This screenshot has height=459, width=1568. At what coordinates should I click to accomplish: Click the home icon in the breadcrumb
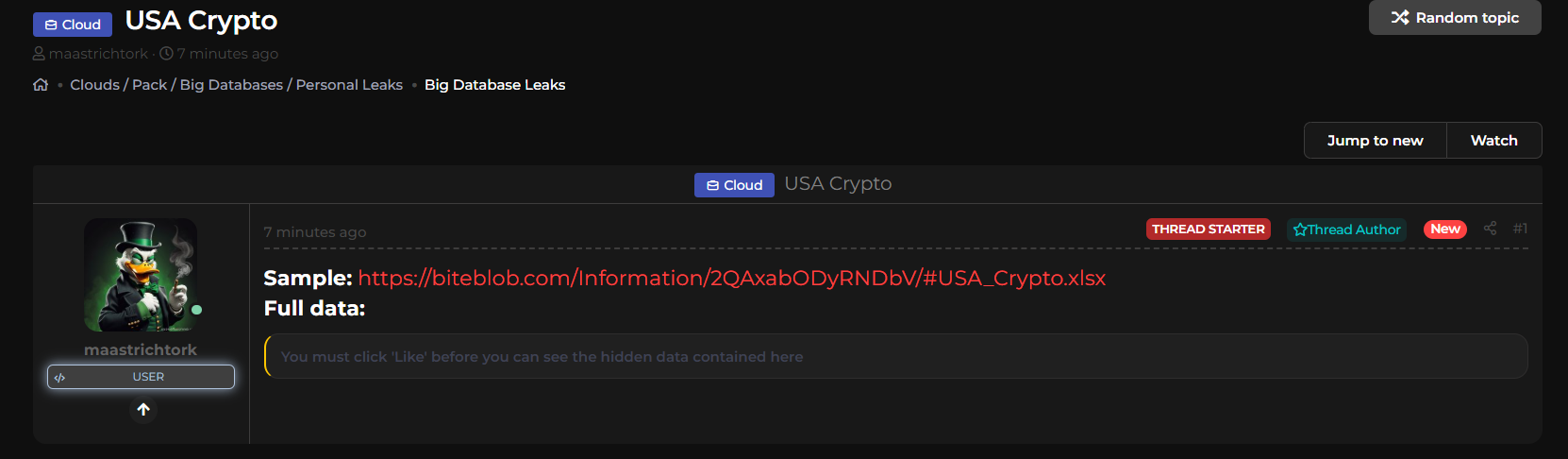tap(41, 85)
